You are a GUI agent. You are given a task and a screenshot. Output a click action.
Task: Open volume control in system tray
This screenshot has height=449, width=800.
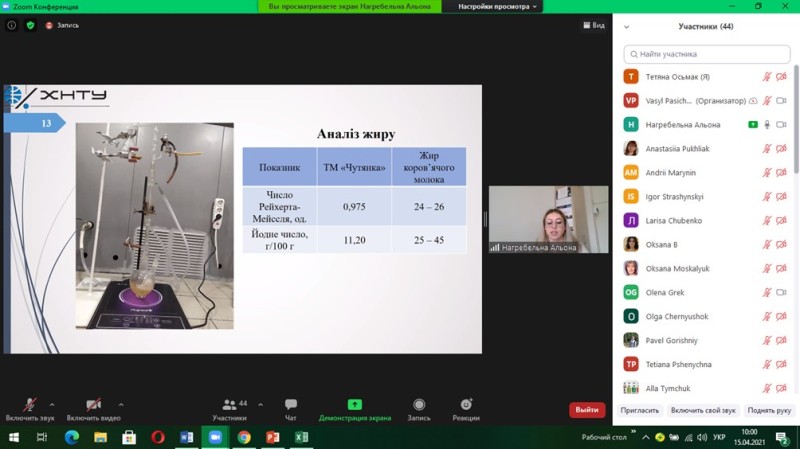(702, 437)
